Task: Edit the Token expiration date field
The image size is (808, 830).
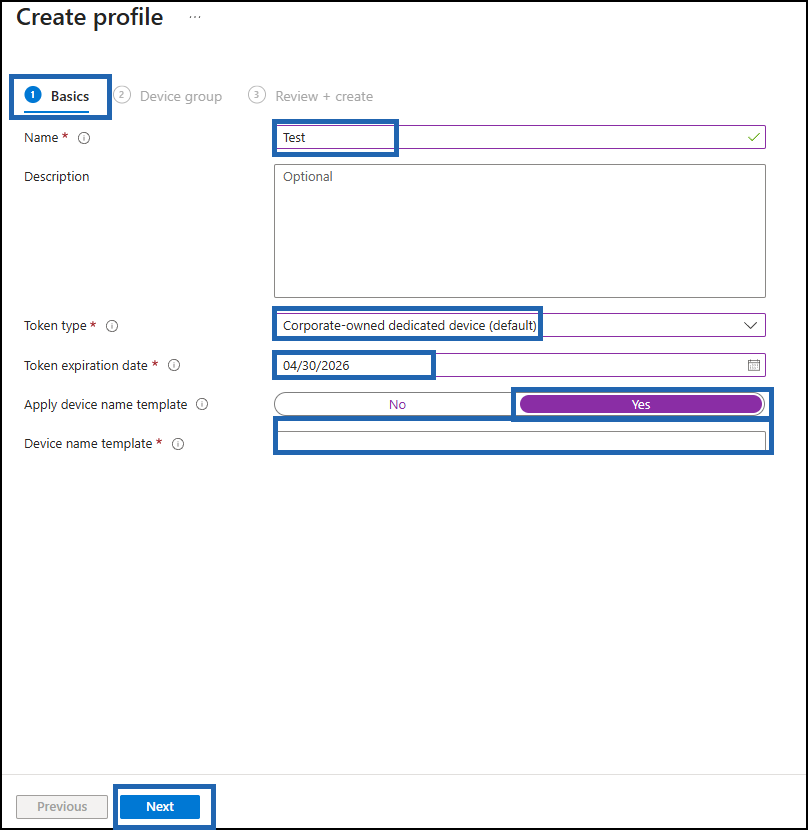Action: pos(520,365)
